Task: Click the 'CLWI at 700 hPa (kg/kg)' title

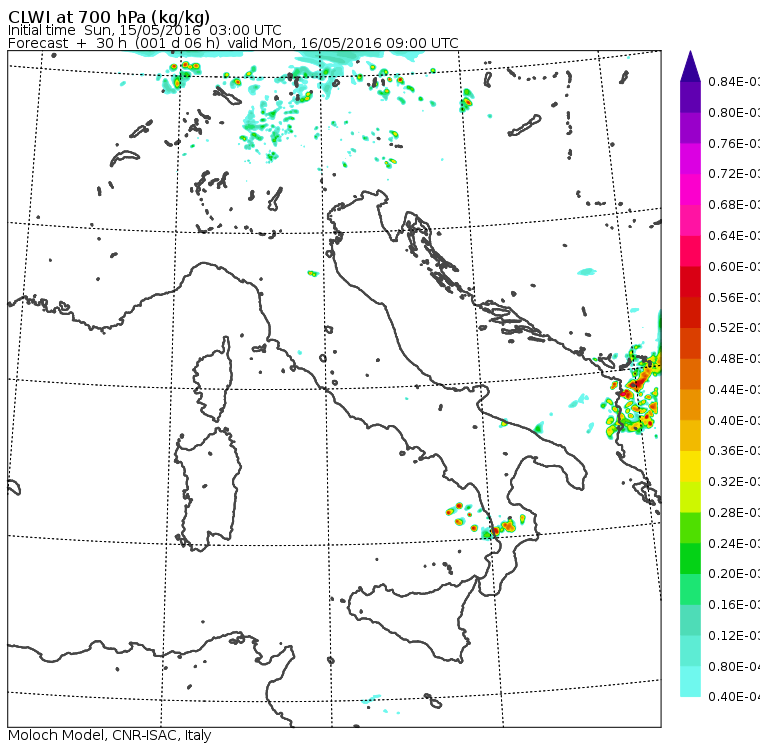Action: point(109,17)
